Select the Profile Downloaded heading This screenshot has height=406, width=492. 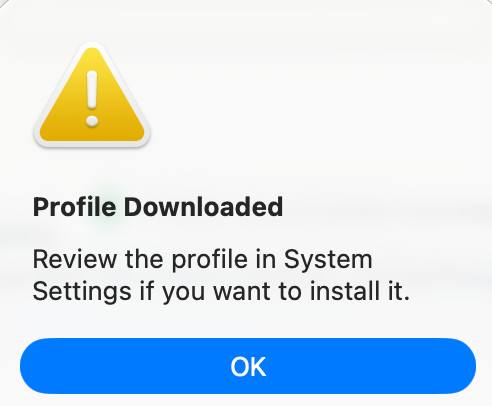click(x=158, y=207)
